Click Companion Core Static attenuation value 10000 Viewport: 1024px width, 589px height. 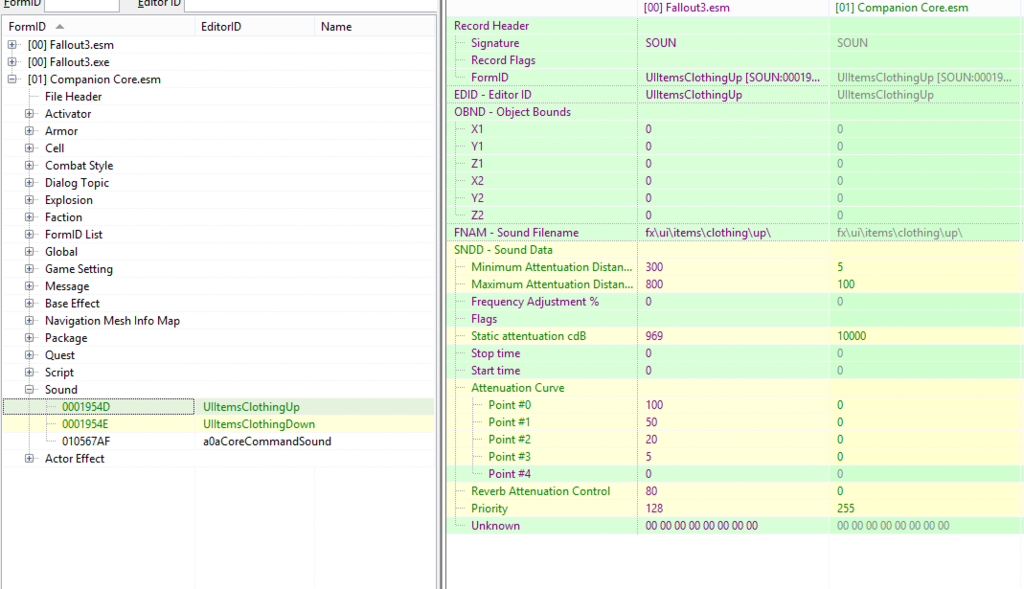pos(852,336)
